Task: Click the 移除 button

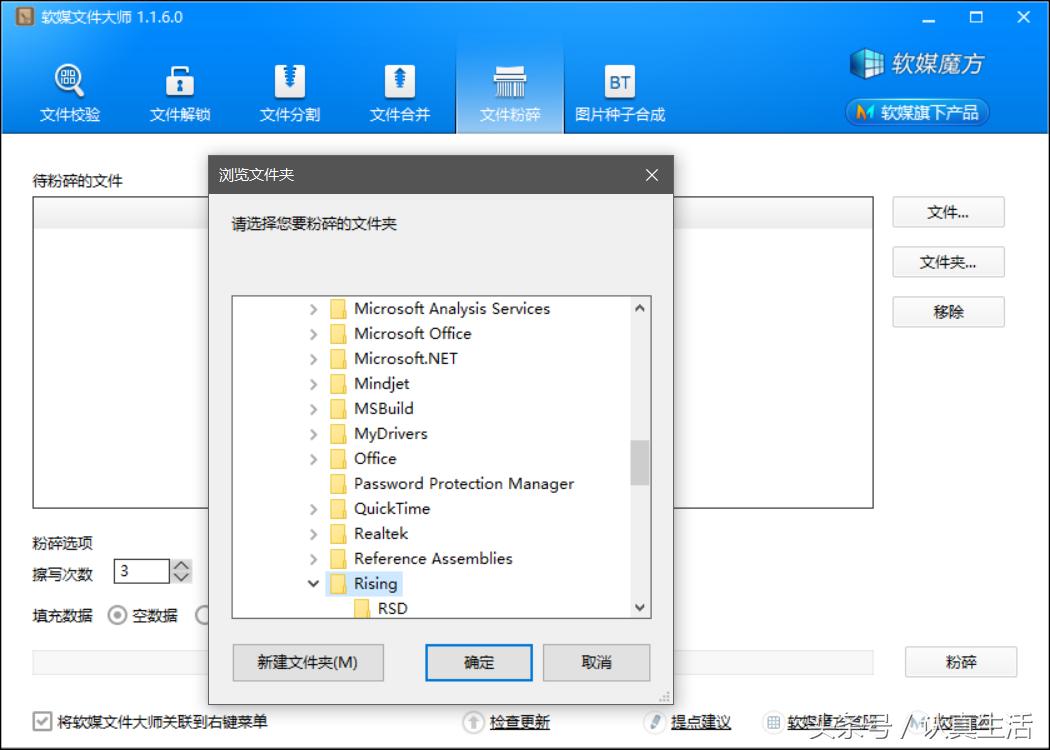Action: click(948, 311)
